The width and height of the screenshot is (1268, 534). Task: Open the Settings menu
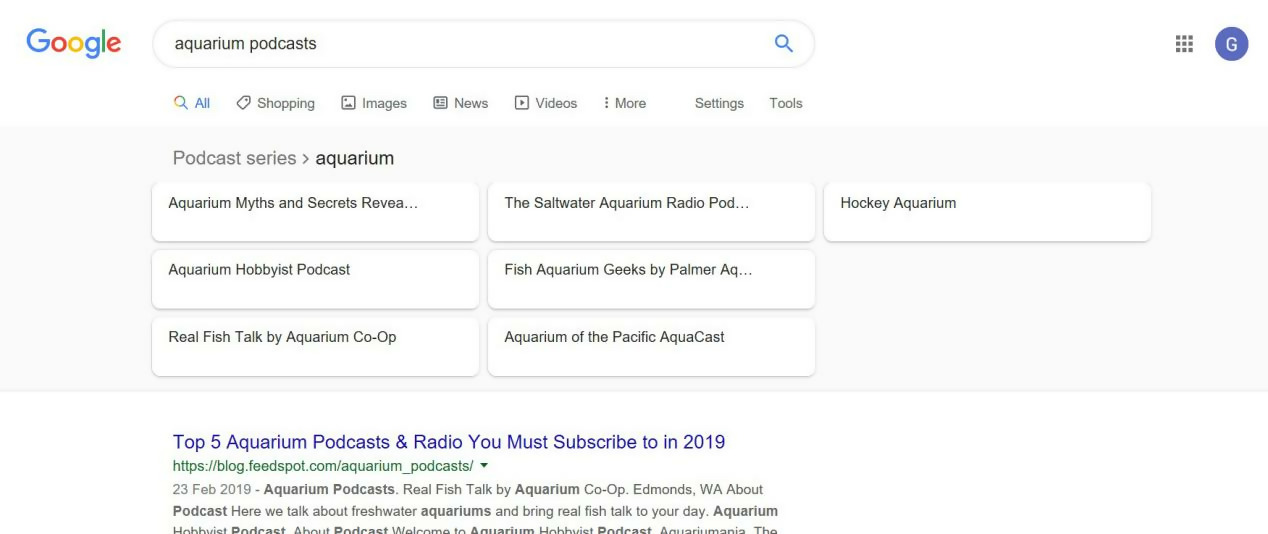tap(719, 103)
